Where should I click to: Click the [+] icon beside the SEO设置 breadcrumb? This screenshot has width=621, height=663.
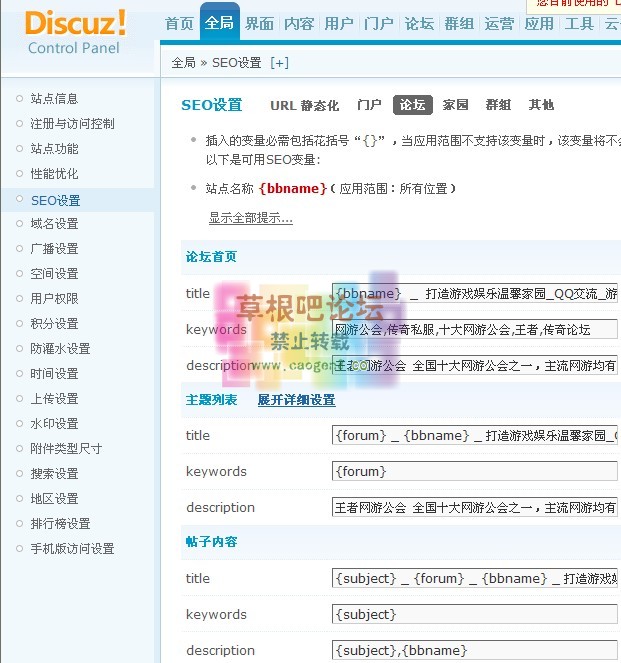(x=280, y=62)
